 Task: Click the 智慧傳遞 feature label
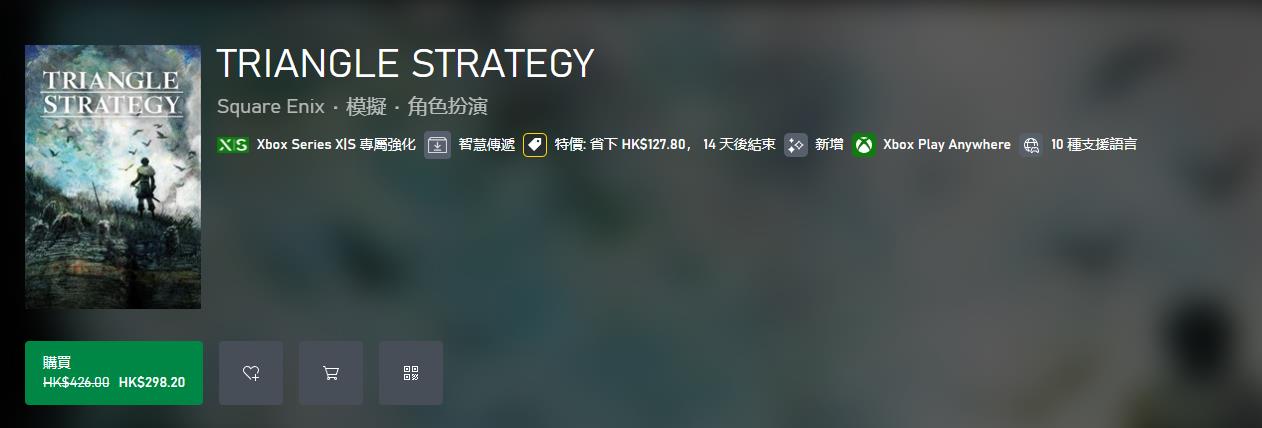pyautogui.click(x=487, y=145)
